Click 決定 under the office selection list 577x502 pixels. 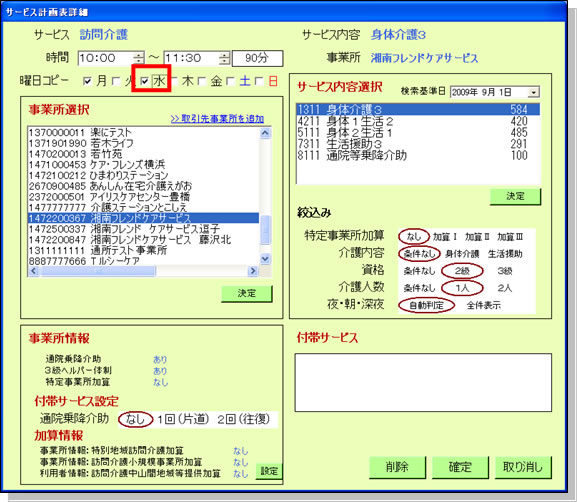pos(247,293)
